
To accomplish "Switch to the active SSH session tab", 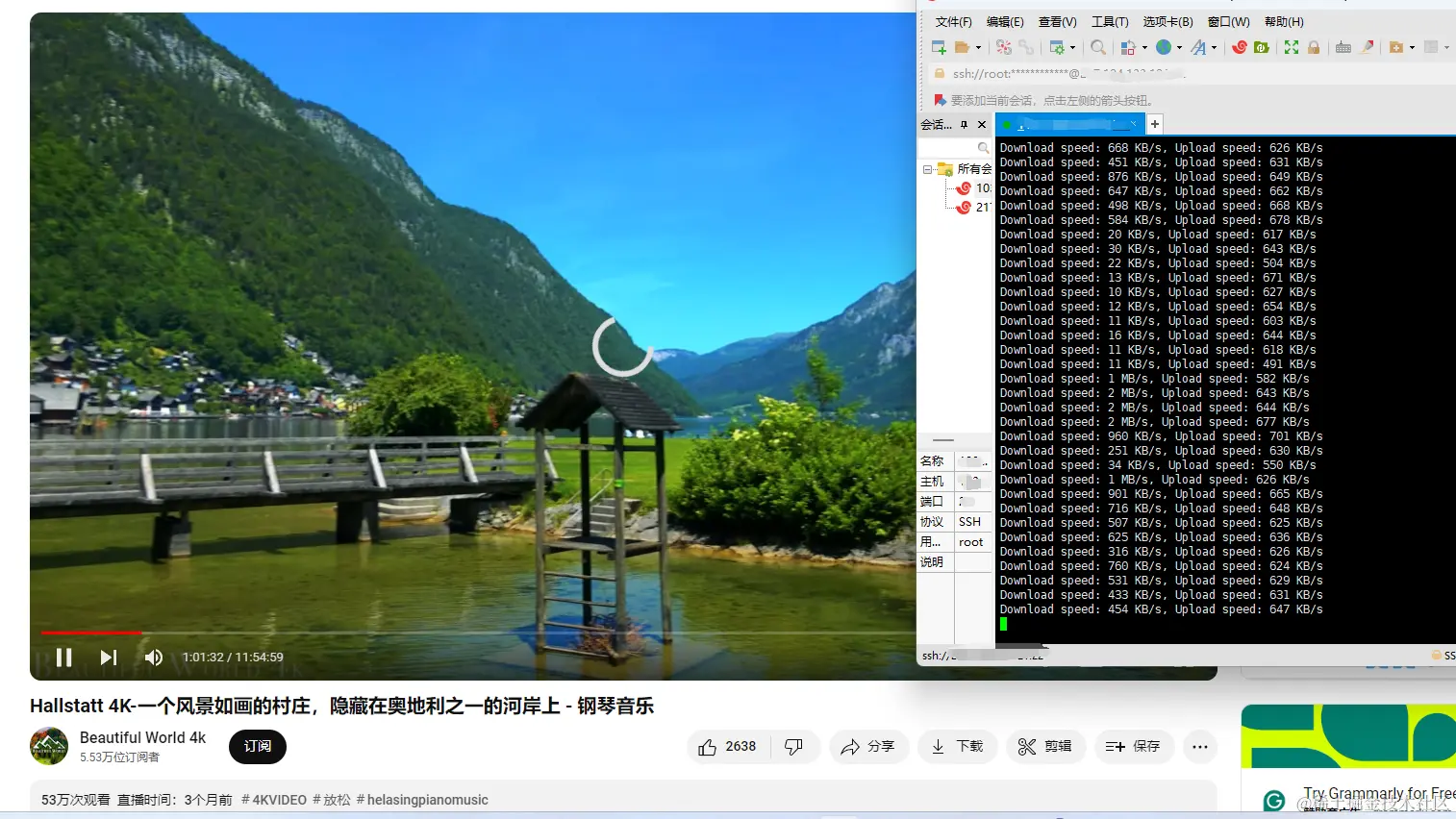I will pyautogui.click(x=1067, y=124).
